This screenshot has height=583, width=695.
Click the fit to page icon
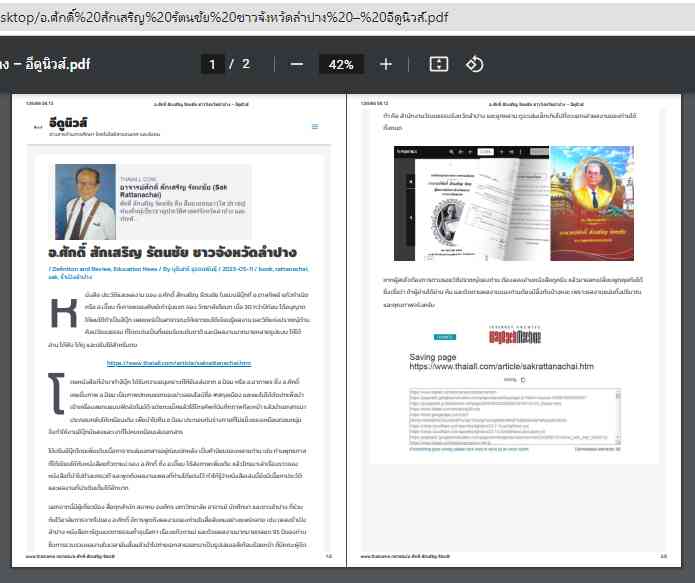point(438,64)
